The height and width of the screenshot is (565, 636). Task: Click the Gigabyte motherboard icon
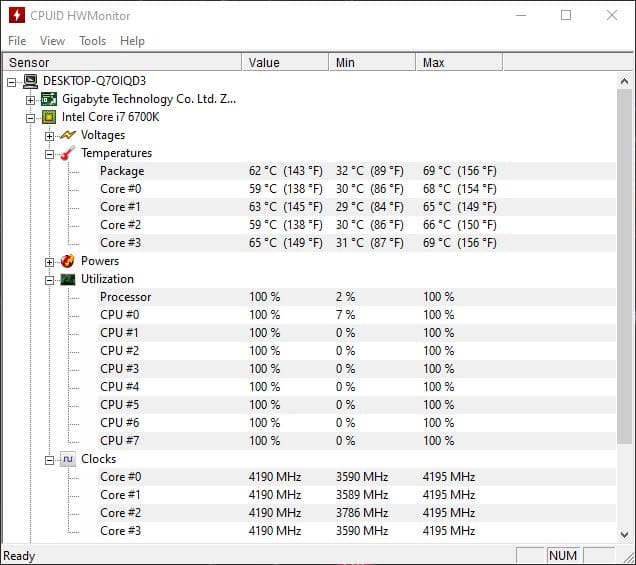[49, 99]
